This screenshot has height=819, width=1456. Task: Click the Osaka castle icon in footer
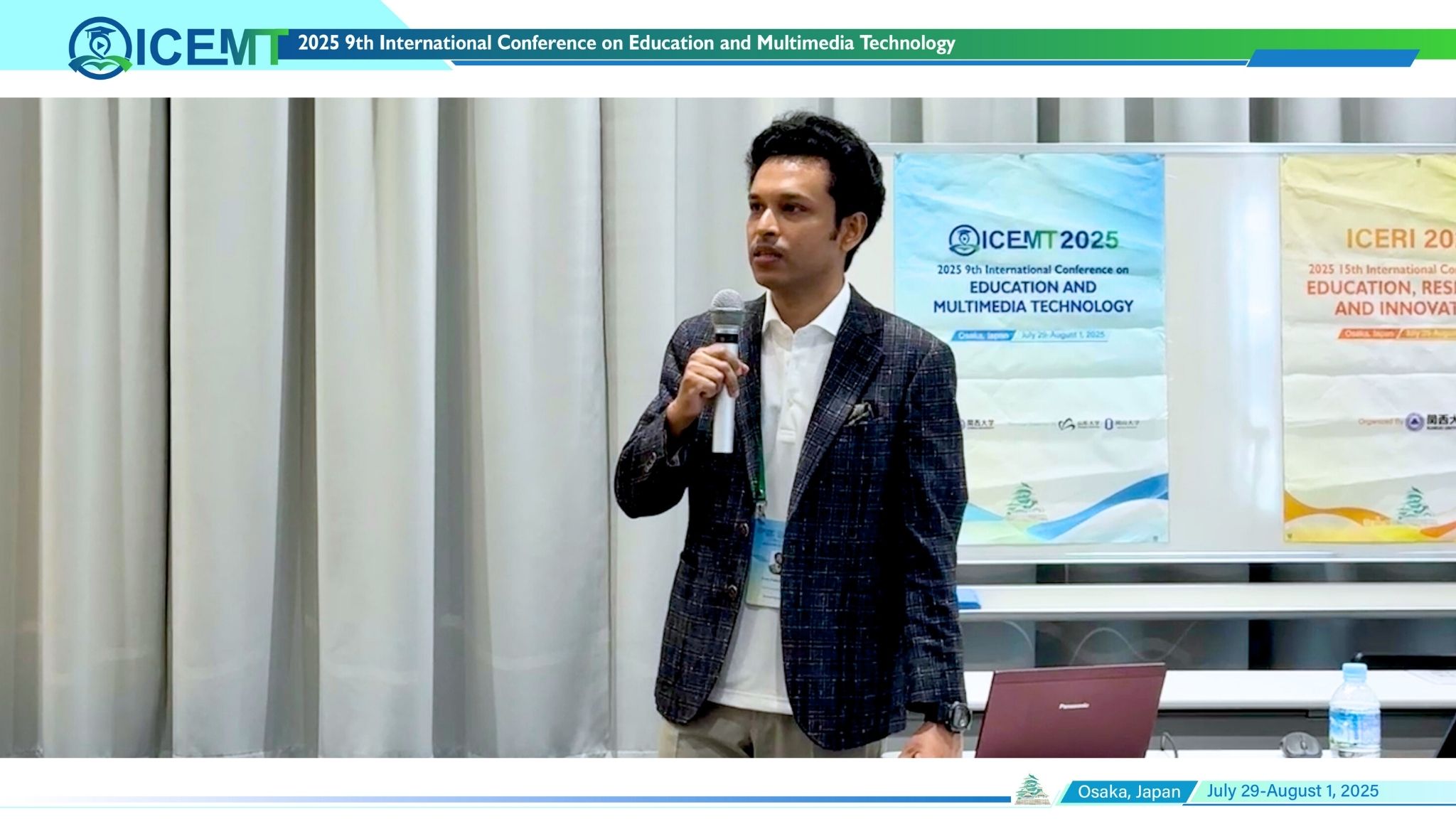coord(1032,790)
